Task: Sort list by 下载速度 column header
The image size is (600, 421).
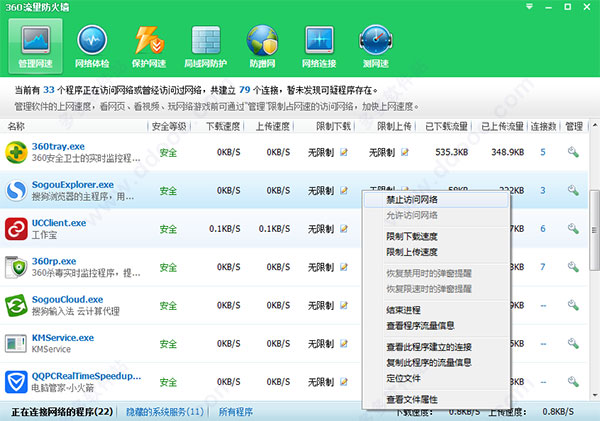Action: tap(223, 126)
